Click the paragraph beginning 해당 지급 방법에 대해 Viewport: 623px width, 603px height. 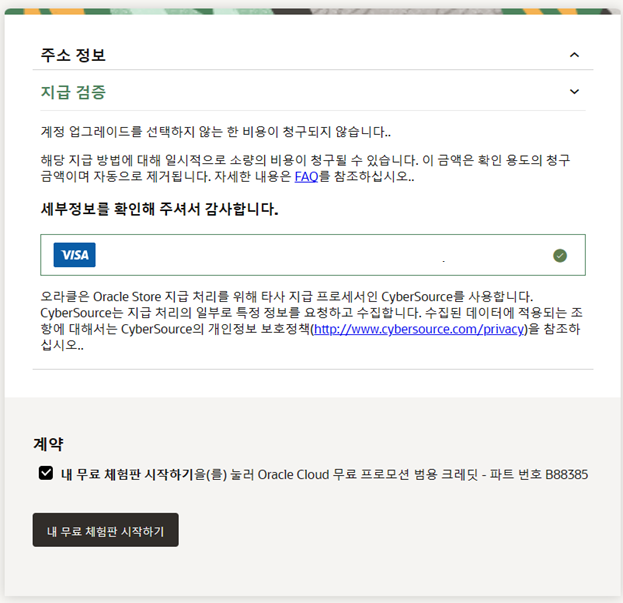click(x=305, y=168)
